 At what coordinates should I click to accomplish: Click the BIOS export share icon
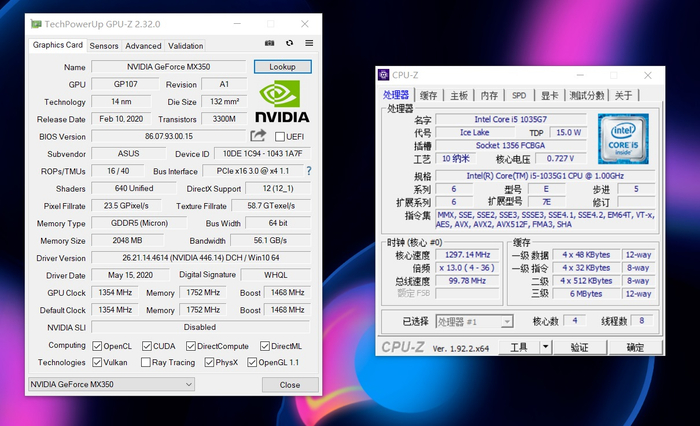[259, 136]
